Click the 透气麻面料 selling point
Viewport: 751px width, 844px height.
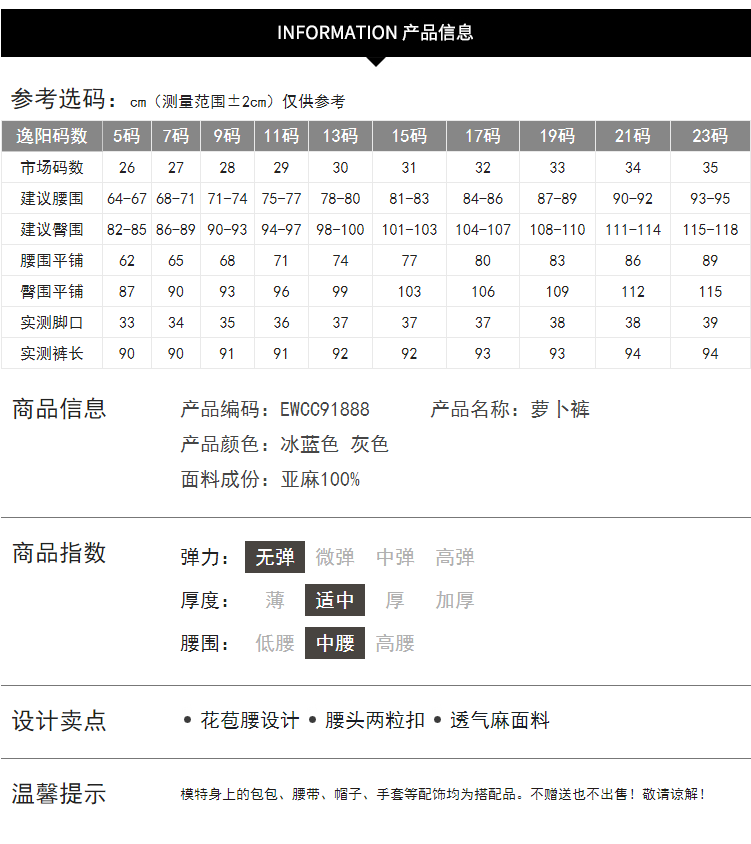pyautogui.click(x=500, y=720)
